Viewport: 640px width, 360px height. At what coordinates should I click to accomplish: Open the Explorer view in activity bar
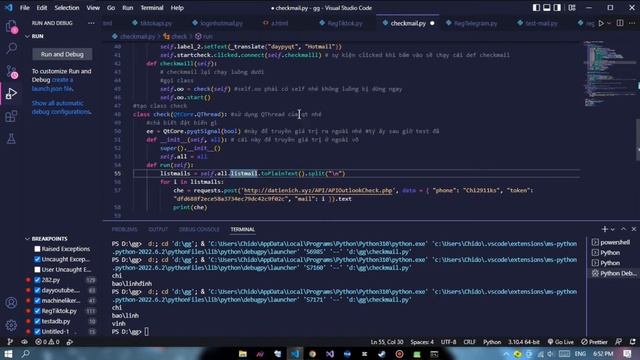(11, 27)
